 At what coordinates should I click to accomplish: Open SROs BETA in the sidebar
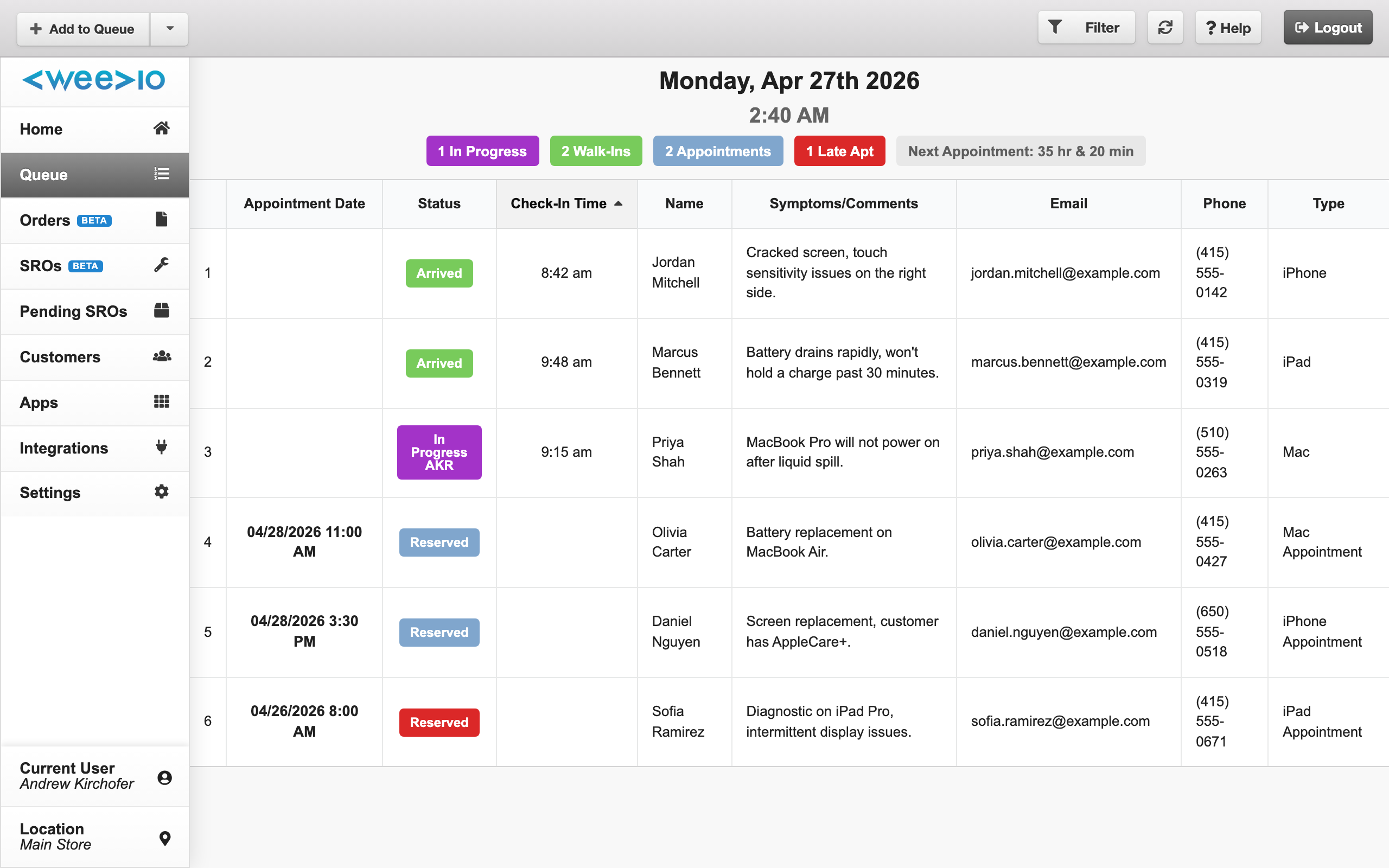coord(95,266)
